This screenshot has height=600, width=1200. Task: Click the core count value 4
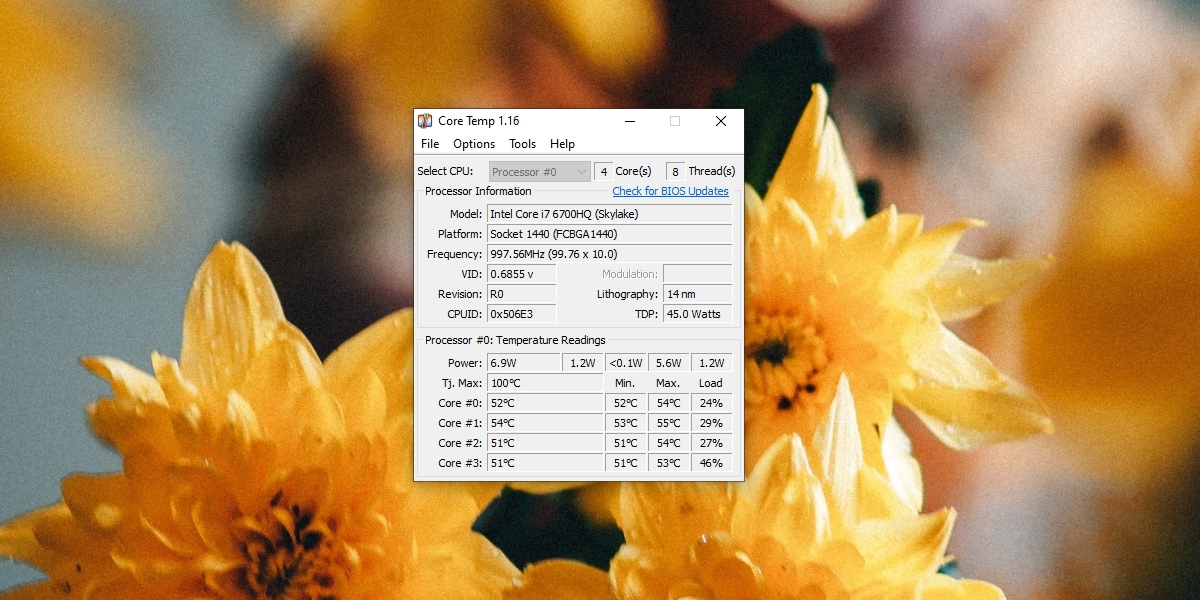pyautogui.click(x=603, y=172)
